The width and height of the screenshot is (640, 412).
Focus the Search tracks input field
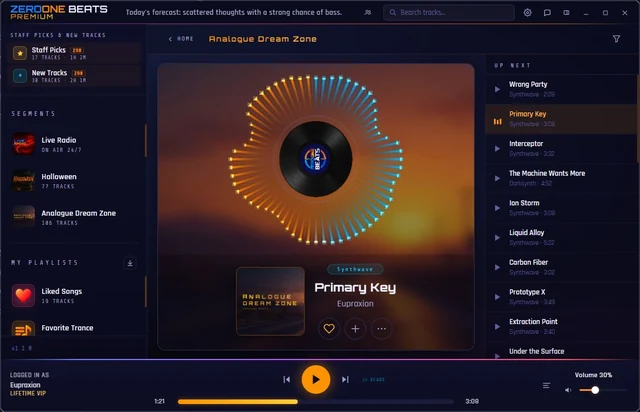click(449, 13)
